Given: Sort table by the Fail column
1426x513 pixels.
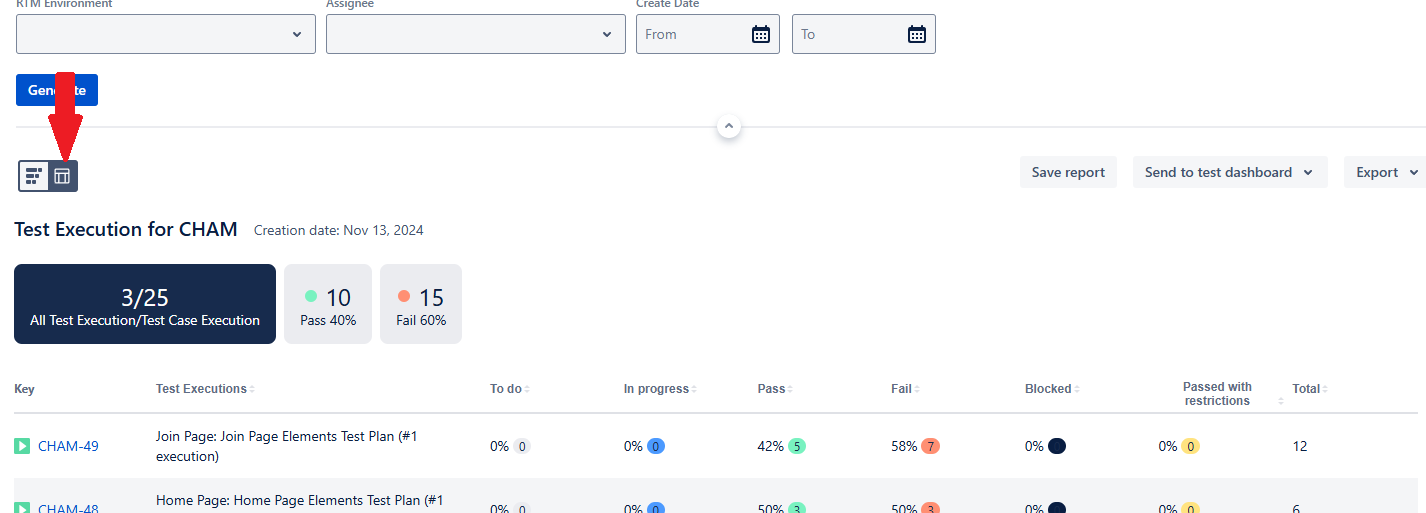Looking at the screenshot, I should point(905,389).
